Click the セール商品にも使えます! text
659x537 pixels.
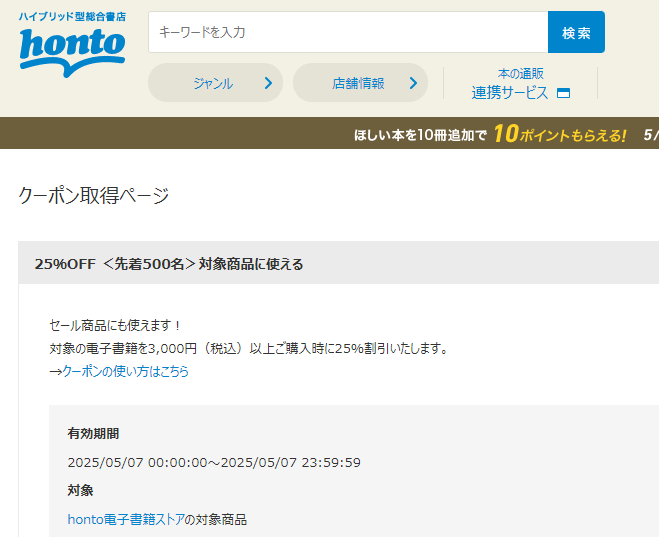(x=115, y=325)
